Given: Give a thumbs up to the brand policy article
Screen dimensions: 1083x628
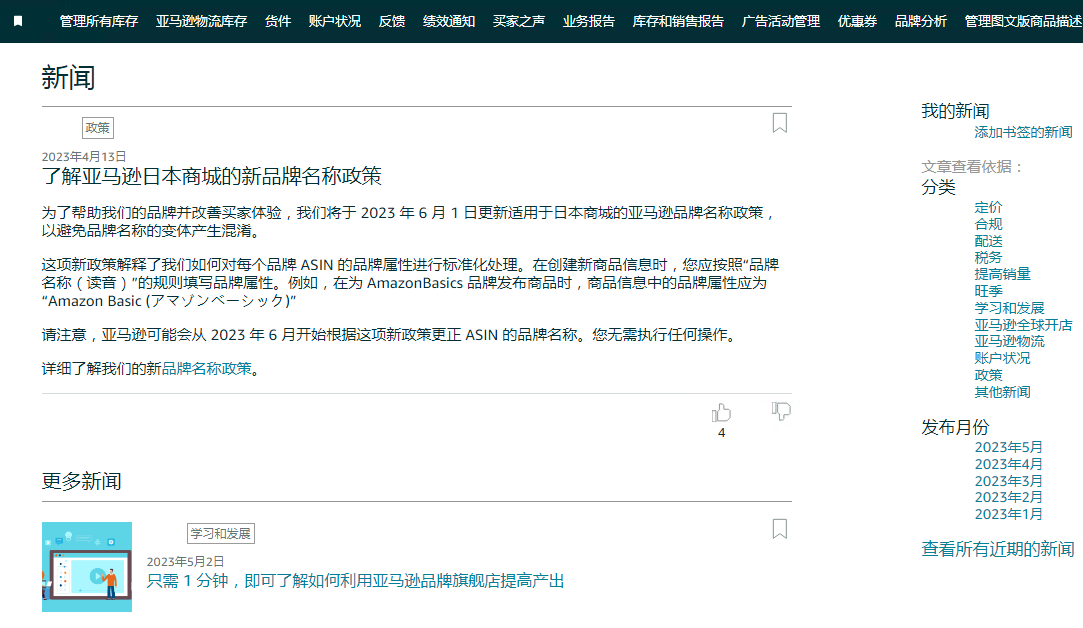Looking at the screenshot, I should click(721, 411).
